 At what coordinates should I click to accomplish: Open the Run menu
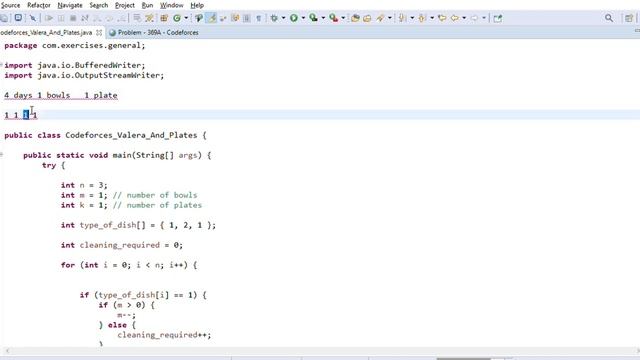coord(147,5)
